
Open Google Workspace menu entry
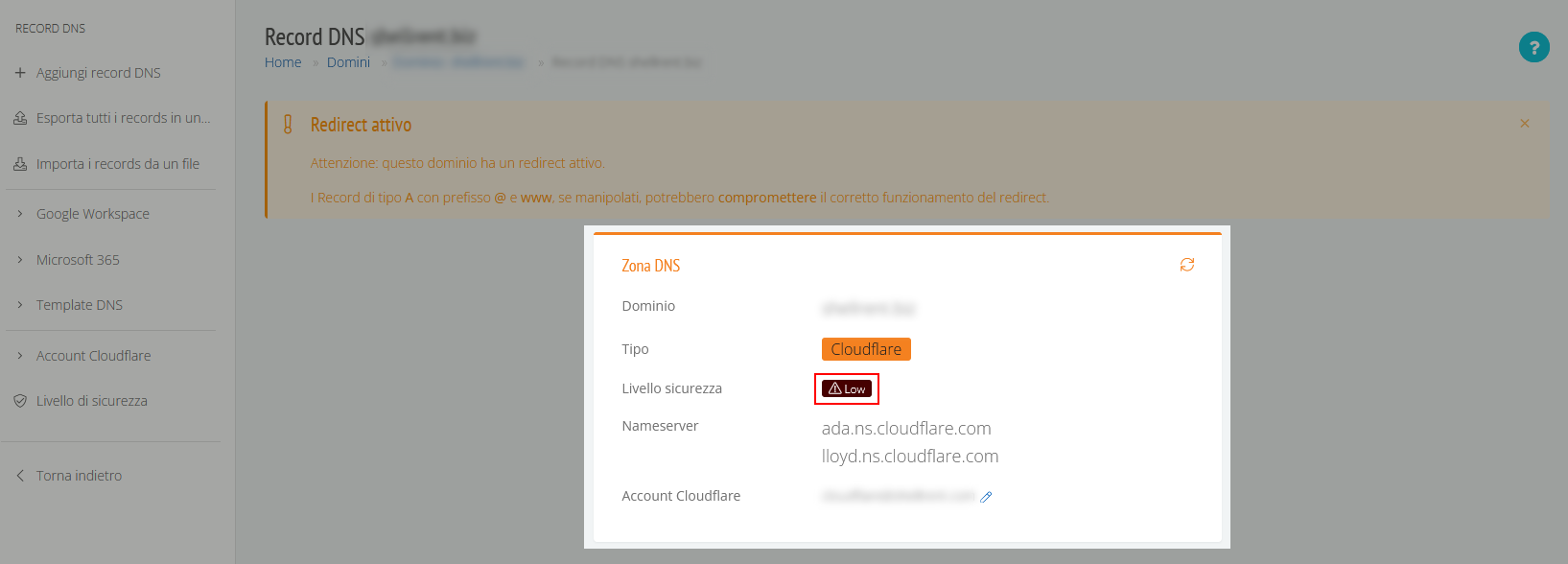point(93,214)
